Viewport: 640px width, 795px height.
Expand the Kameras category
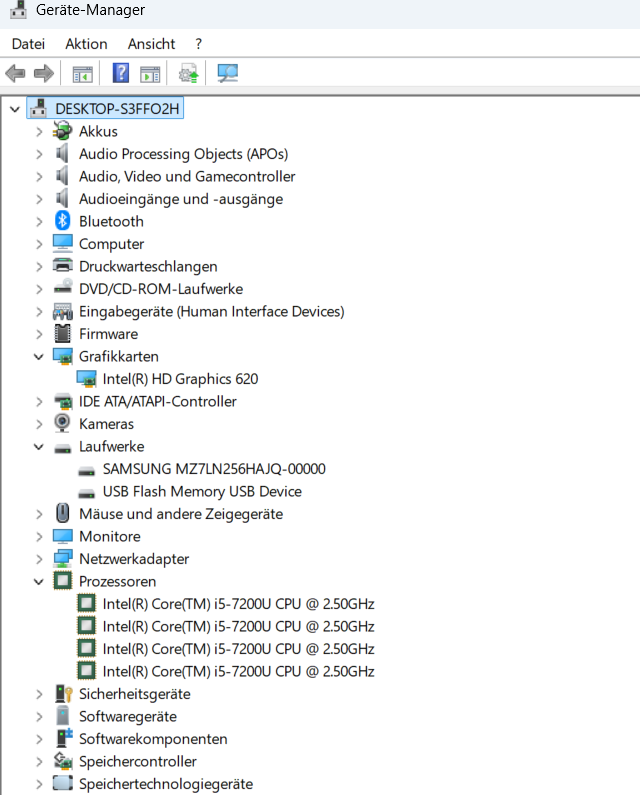[x=39, y=424]
